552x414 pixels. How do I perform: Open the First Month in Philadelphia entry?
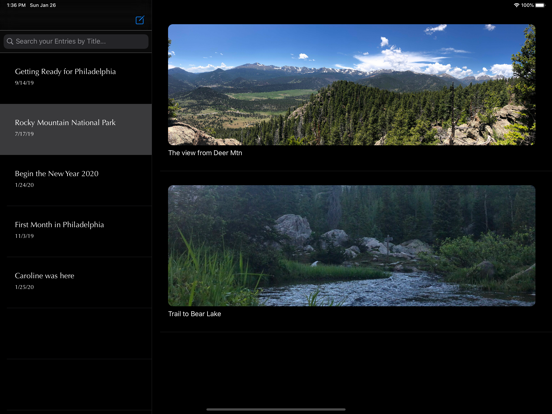pos(76,231)
